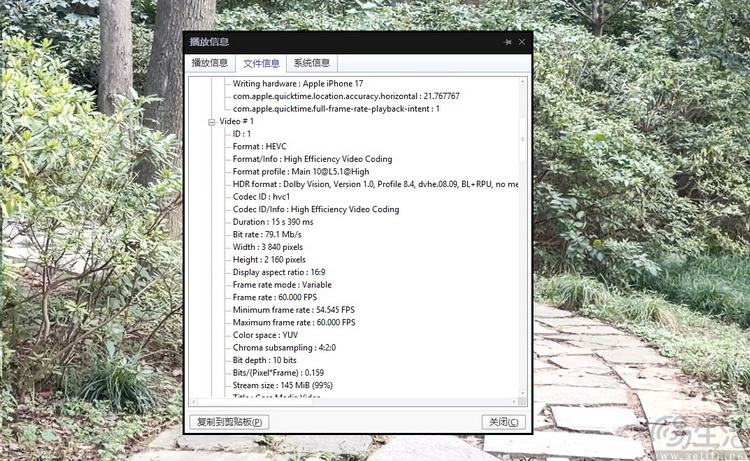Select the Format : HEVC row
Screen dimensions: 750x461
259,146
